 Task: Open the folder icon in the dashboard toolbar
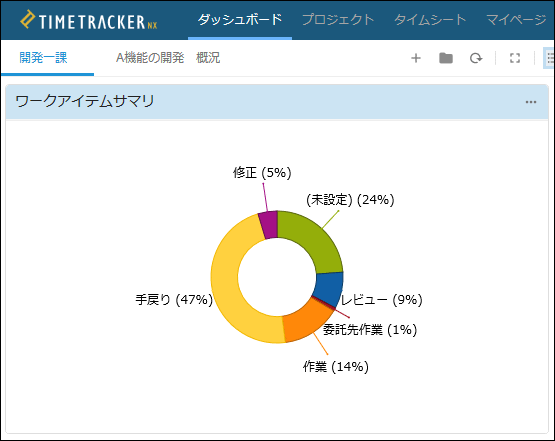(x=446, y=58)
